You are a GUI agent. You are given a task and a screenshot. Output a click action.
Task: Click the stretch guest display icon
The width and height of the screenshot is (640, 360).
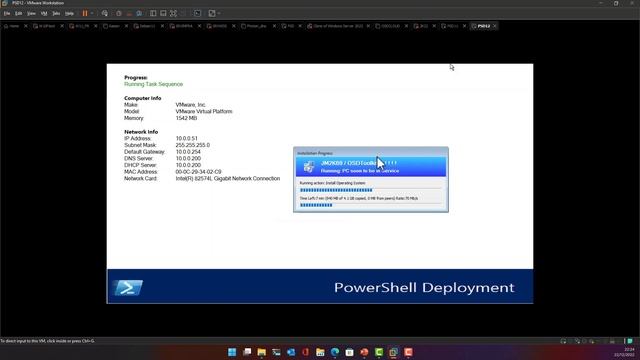pyautogui.click(x=212, y=13)
